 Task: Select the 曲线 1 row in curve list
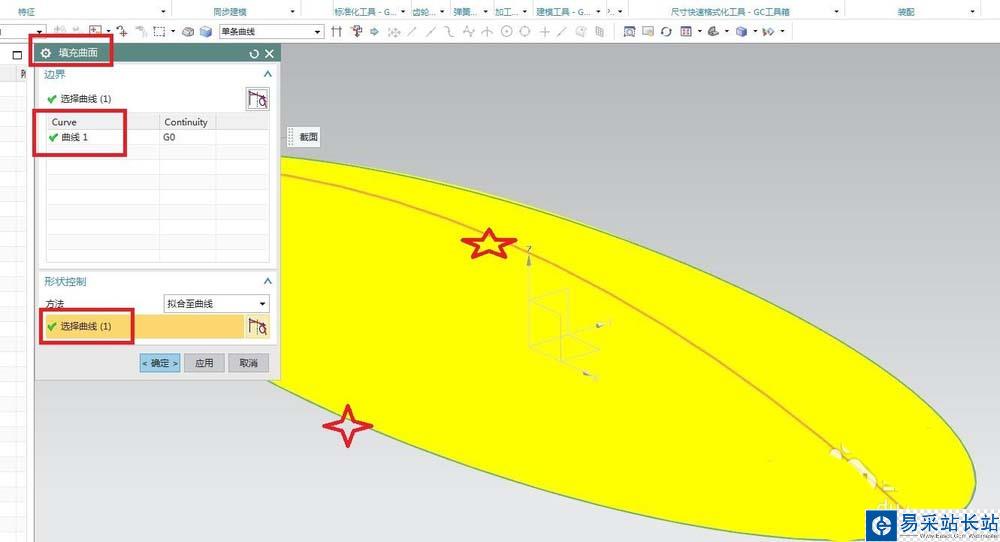pyautogui.click(x=158, y=137)
